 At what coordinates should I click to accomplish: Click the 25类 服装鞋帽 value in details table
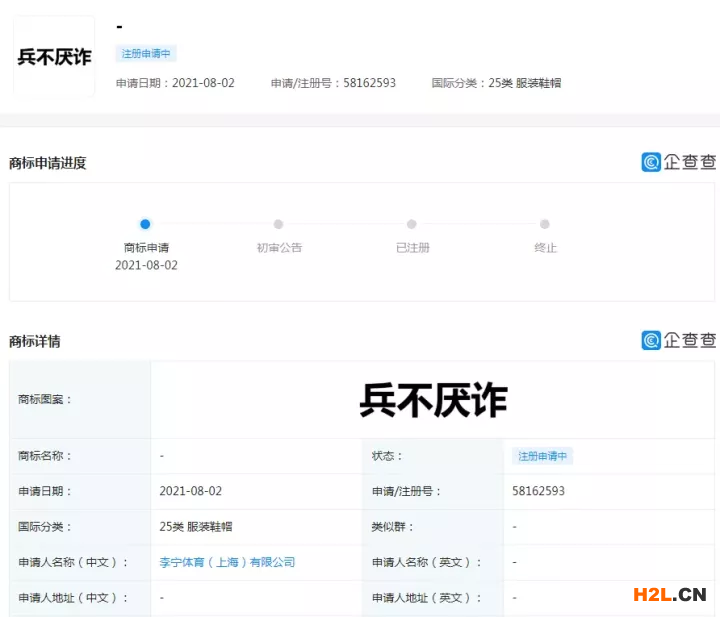196,526
